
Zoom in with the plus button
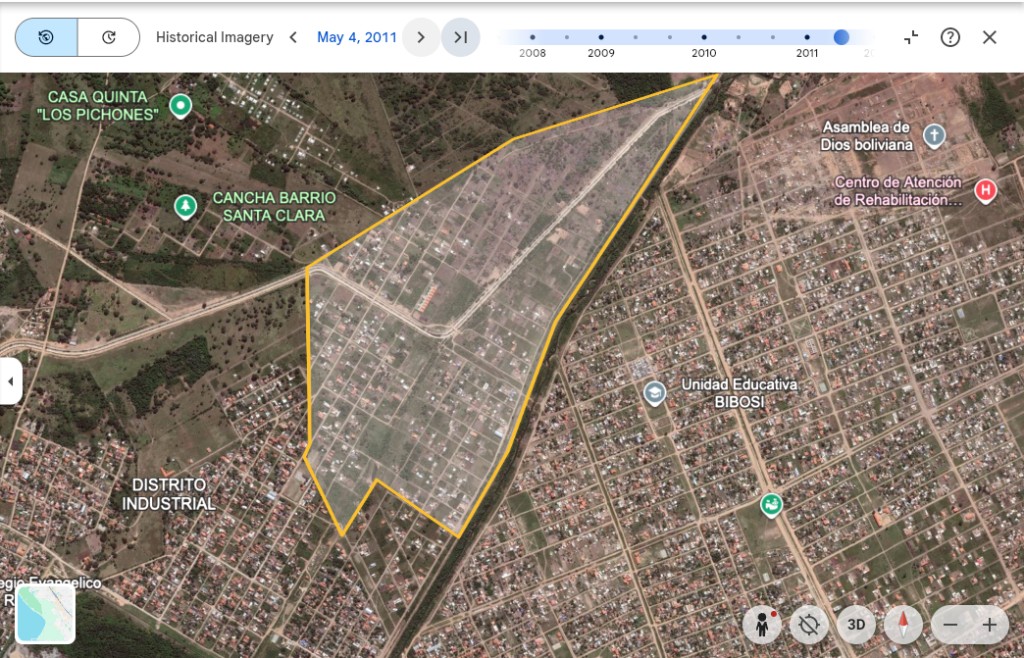tap(989, 625)
